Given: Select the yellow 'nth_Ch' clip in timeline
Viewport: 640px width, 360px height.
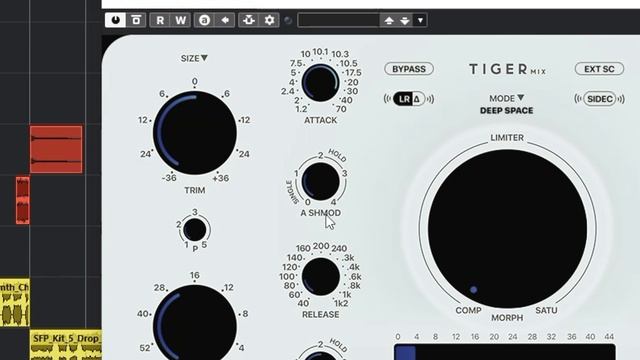Looking at the screenshot, I should (15, 302).
